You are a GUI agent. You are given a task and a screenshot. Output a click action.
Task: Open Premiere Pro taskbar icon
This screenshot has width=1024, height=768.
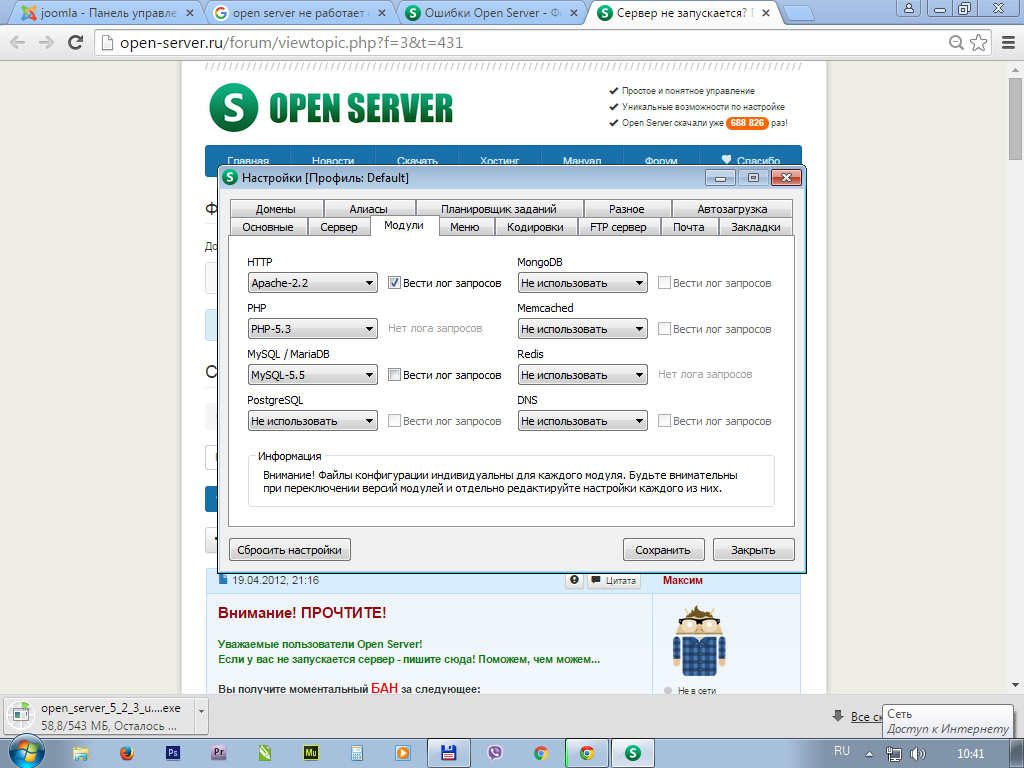click(218, 752)
